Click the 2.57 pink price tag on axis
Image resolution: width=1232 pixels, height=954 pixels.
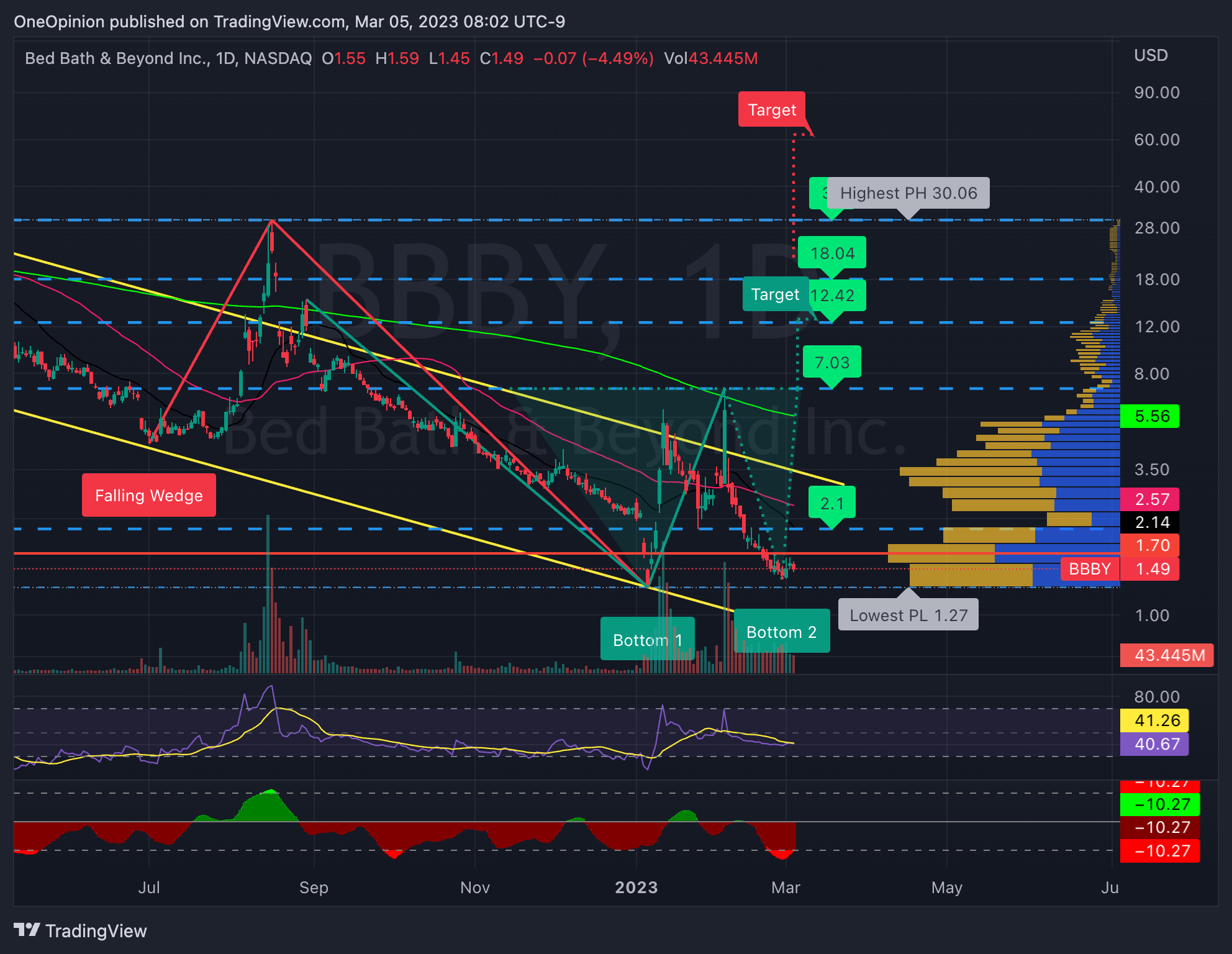click(x=1150, y=499)
